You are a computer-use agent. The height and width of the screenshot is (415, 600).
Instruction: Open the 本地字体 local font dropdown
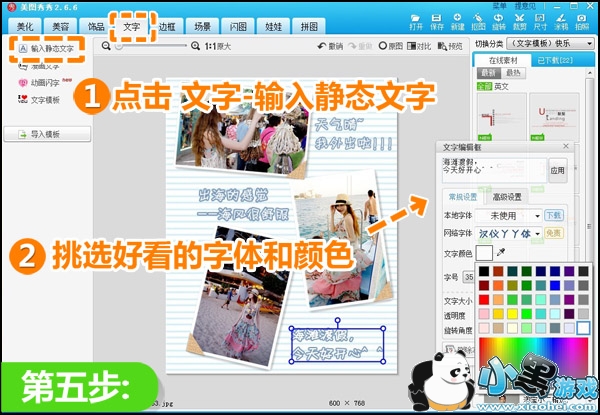pos(509,216)
